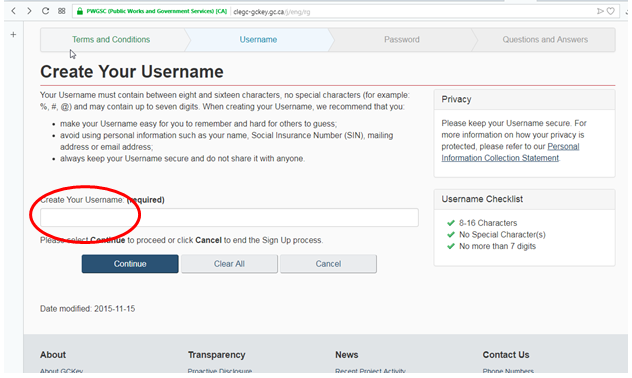The height and width of the screenshot is (378, 632).
Task: Open the About GCKey footer link
Action: pyautogui.click(x=61, y=370)
